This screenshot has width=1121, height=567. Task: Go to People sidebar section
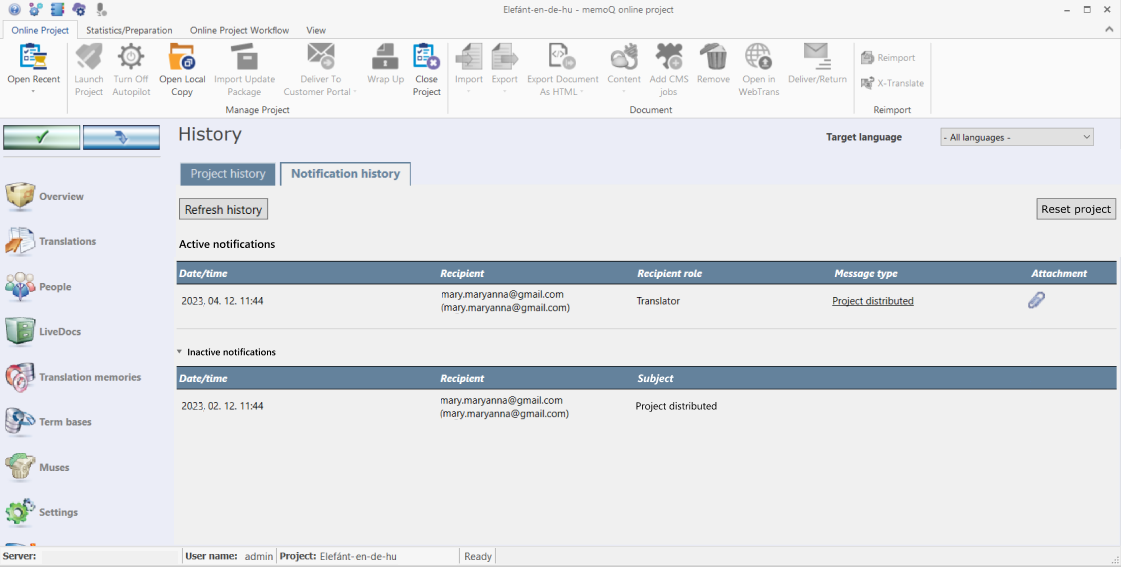[55, 287]
